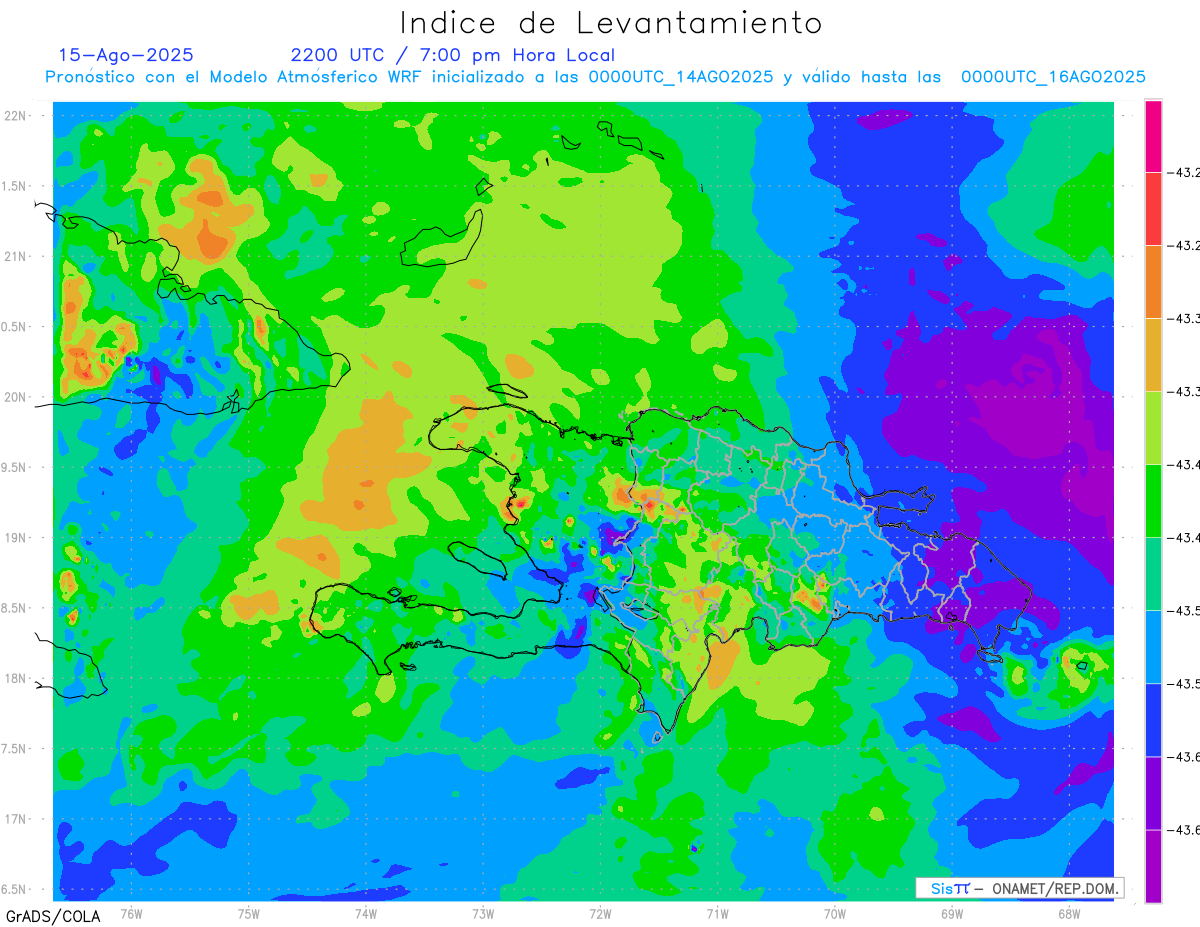Select the teal green color bar swatch
This screenshot has width=1200, height=927.
(x=1153, y=574)
